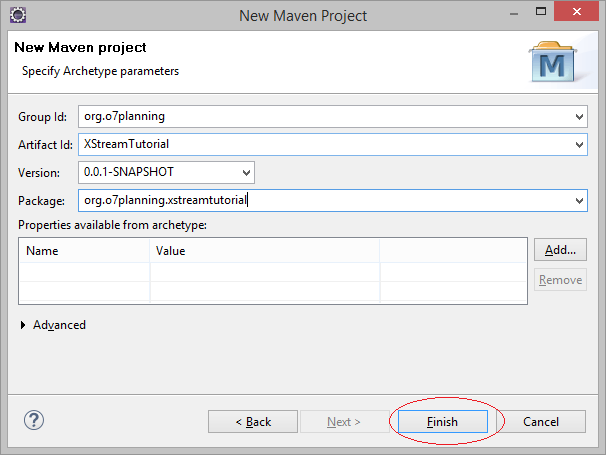Image resolution: width=606 pixels, height=455 pixels.
Task: Select the Name column header
Action: click(84, 251)
